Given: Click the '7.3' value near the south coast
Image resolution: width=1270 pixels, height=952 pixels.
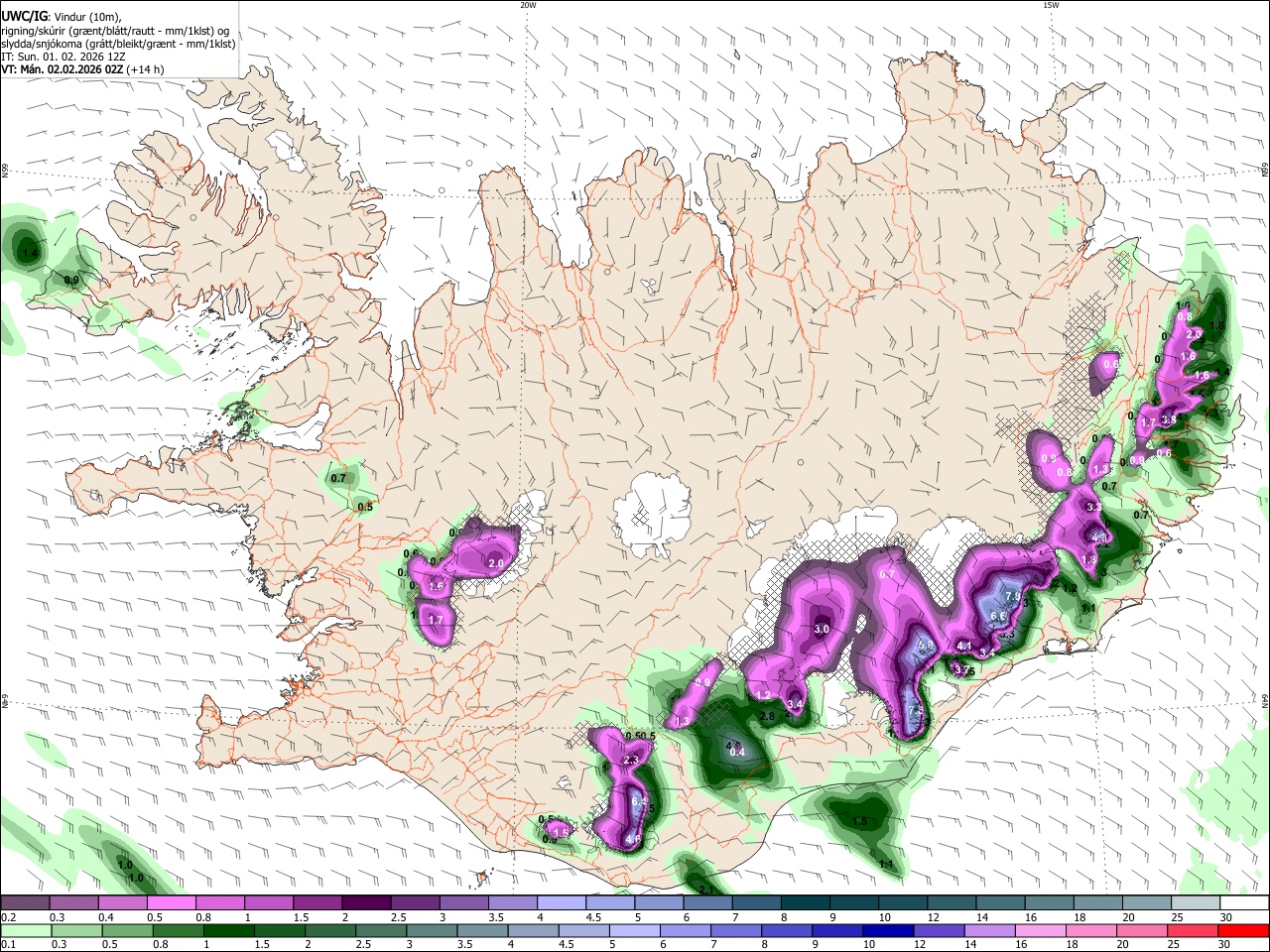Looking at the screenshot, I should (916, 710).
